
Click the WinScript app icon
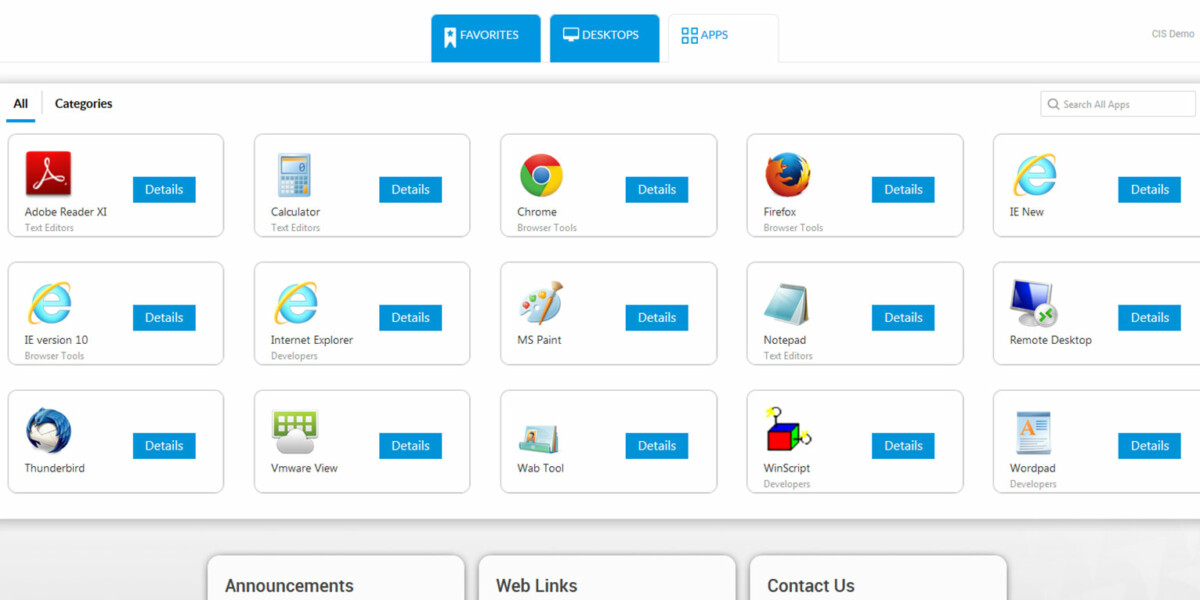(788, 430)
